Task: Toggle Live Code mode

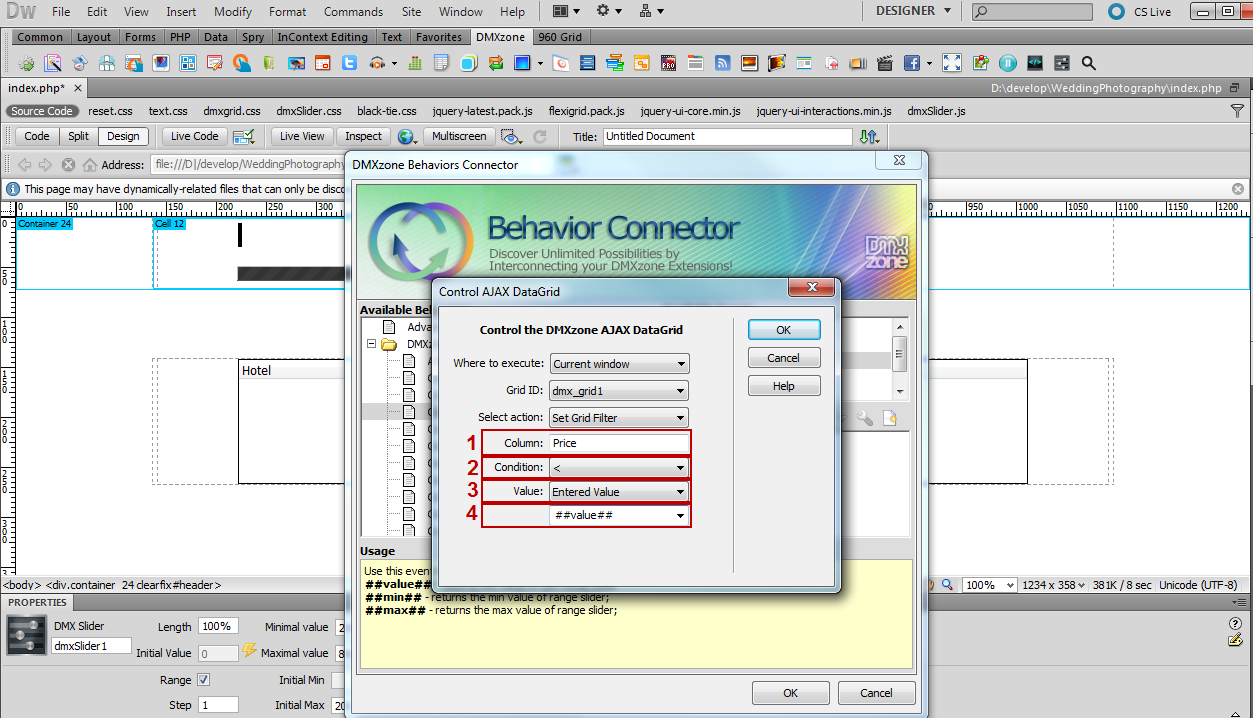Action: point(194,136)
